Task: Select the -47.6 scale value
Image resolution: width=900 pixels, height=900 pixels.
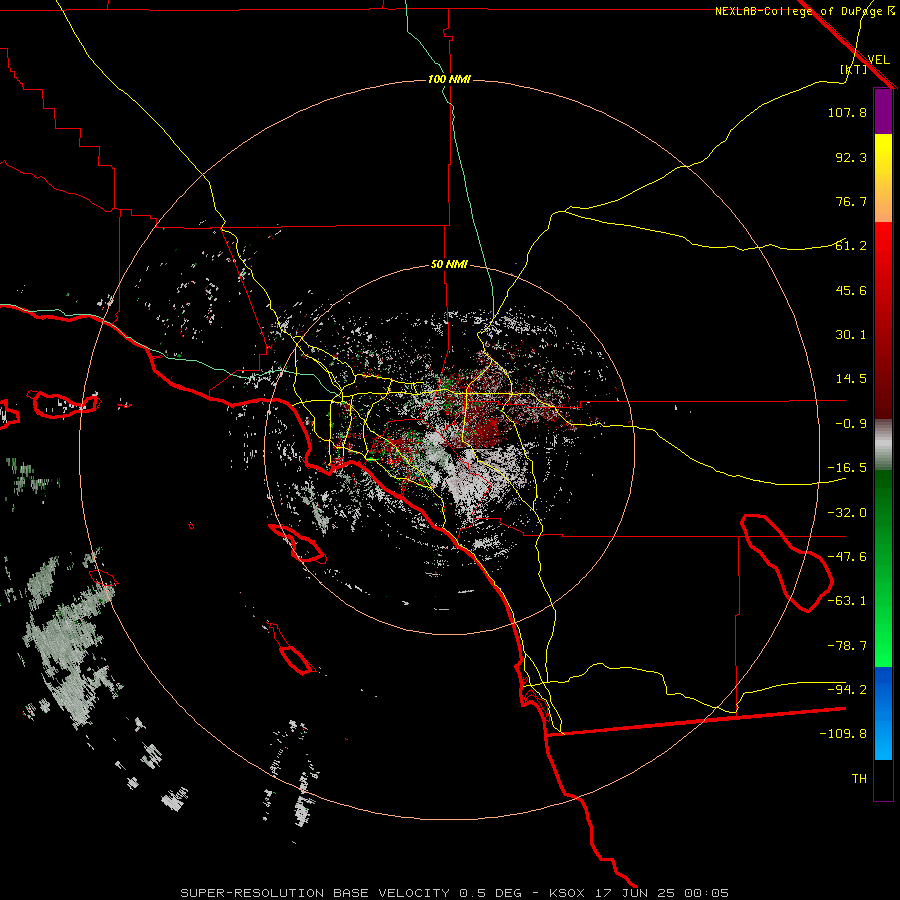Action: coord(847,557)
